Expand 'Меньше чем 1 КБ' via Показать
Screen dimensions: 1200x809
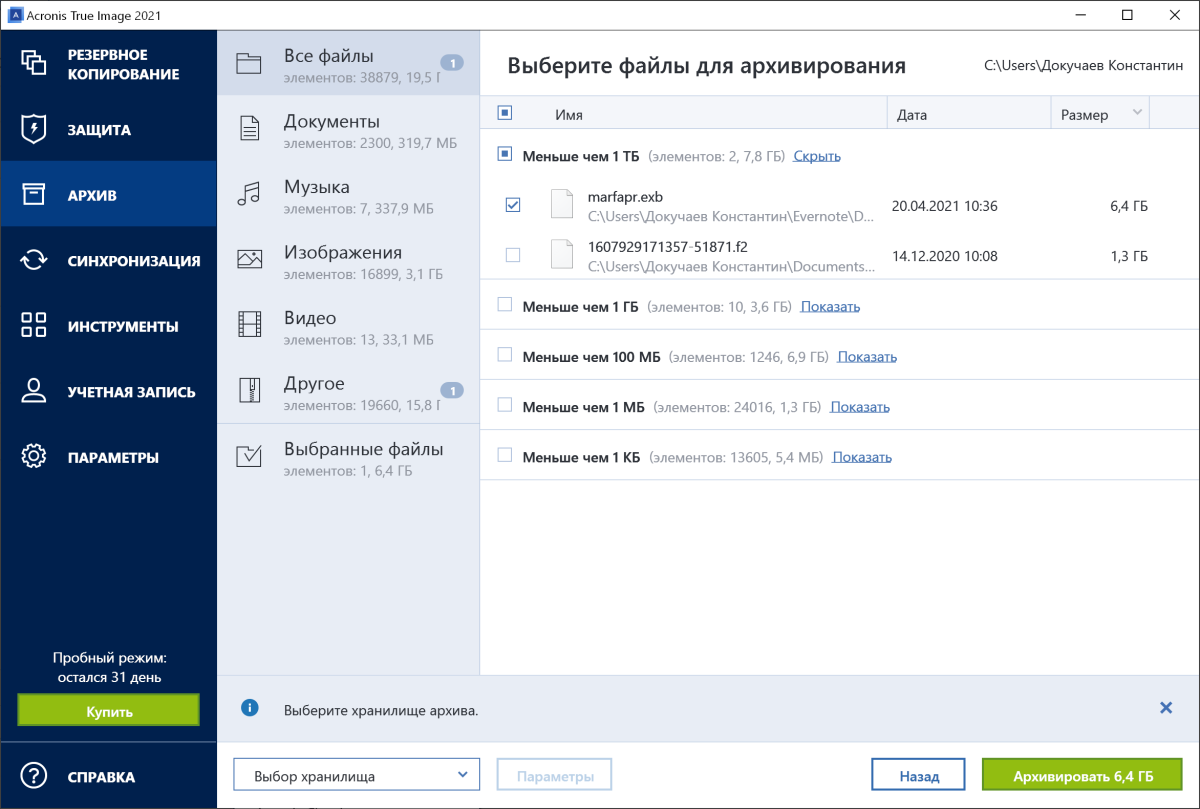862,456
